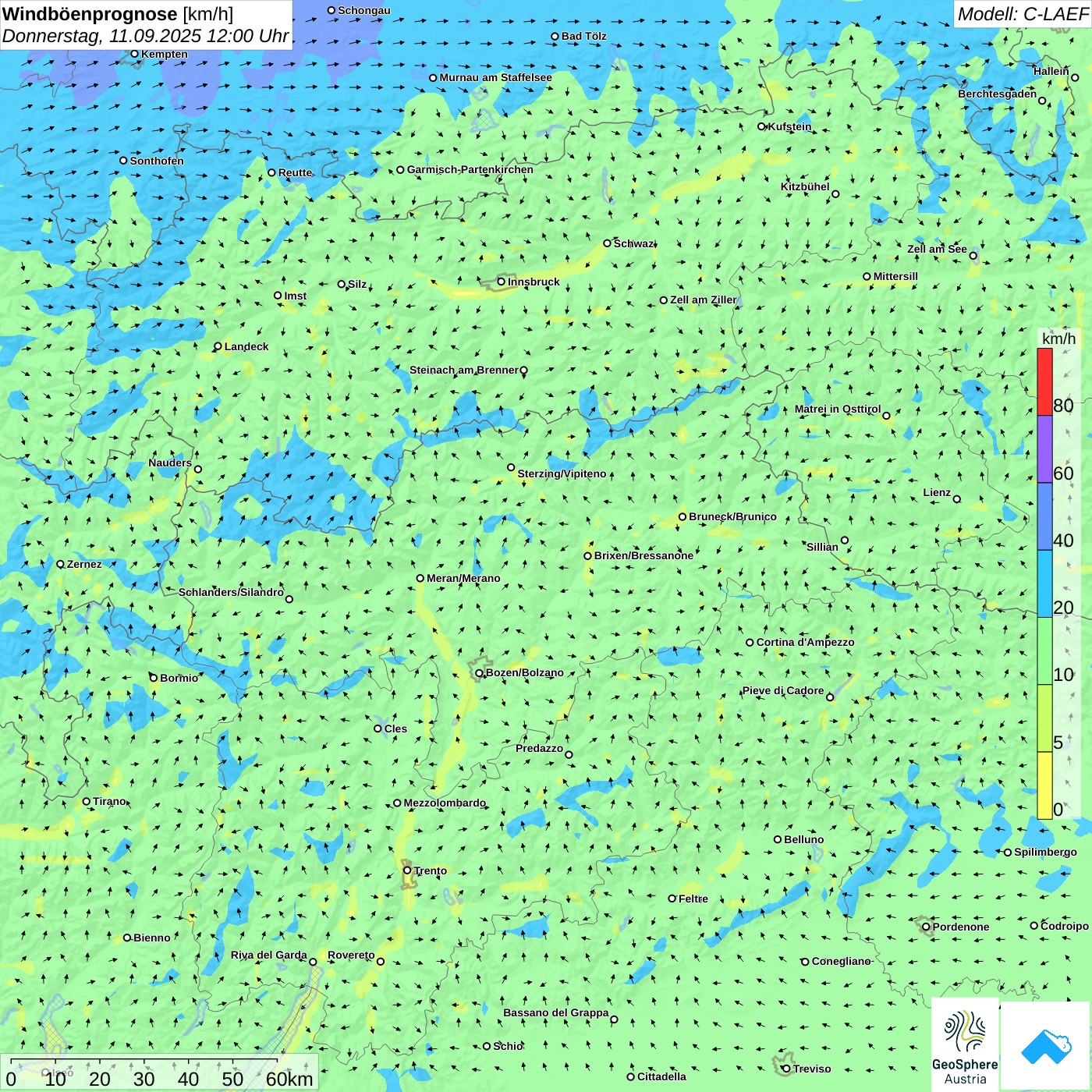This screenshot has width=1092, height=1092.
Task: Click the Nauders city marker
Action: click(198, 469)
